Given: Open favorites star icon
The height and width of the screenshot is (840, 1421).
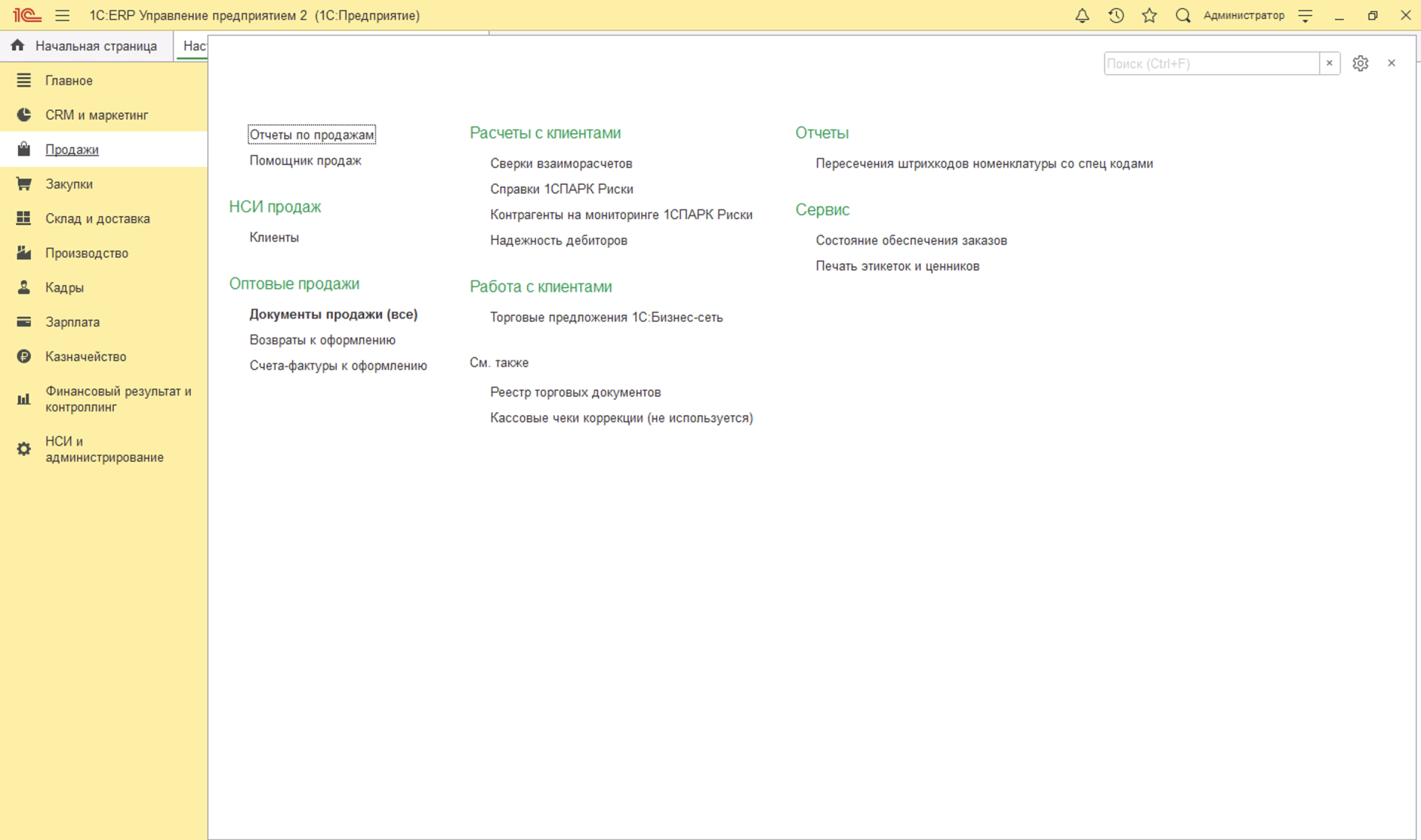Looking at the screenshot, I should [x=1149, y=16].
